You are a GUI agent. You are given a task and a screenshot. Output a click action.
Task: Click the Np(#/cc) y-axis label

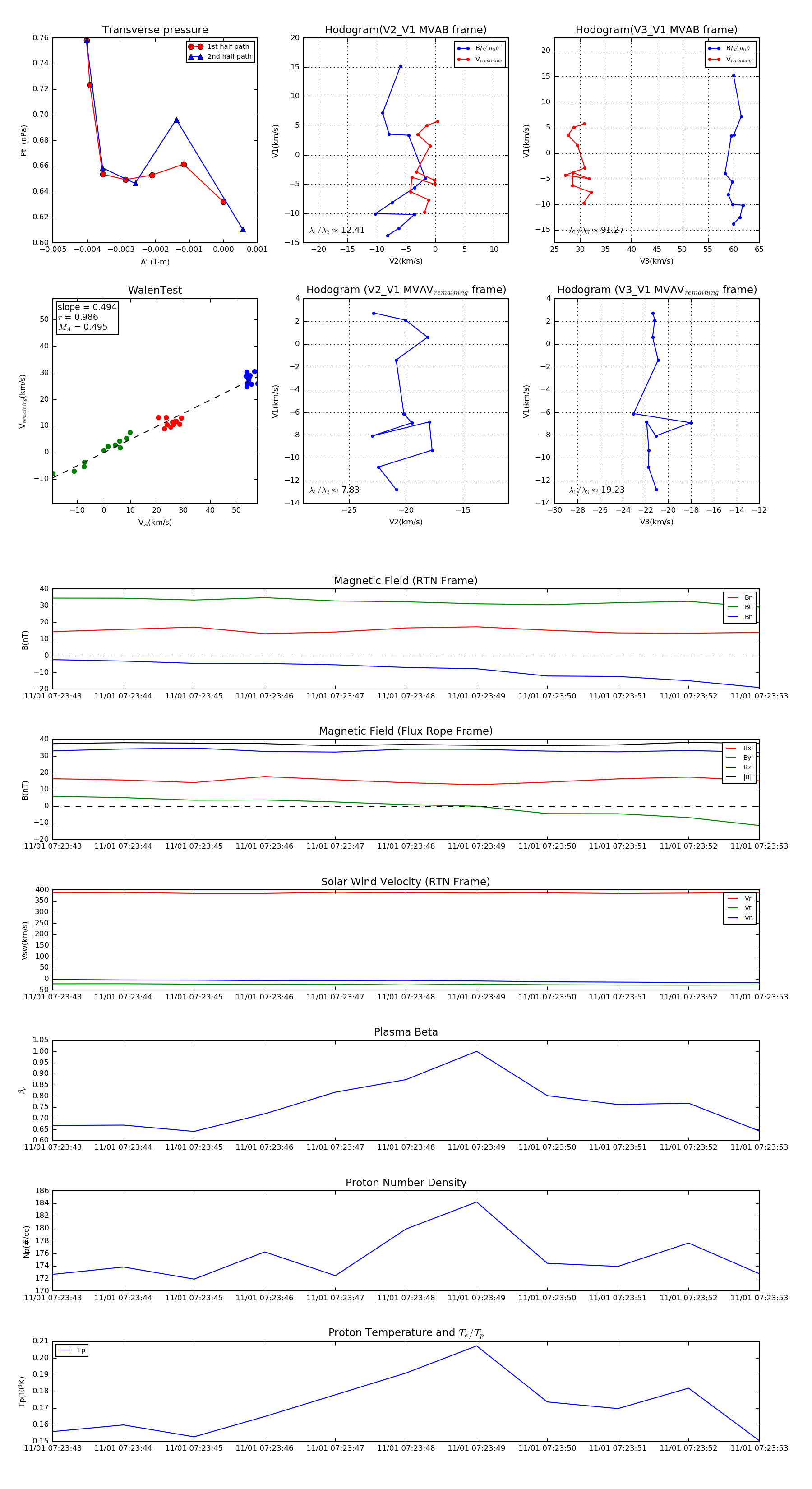(26, 1242)
